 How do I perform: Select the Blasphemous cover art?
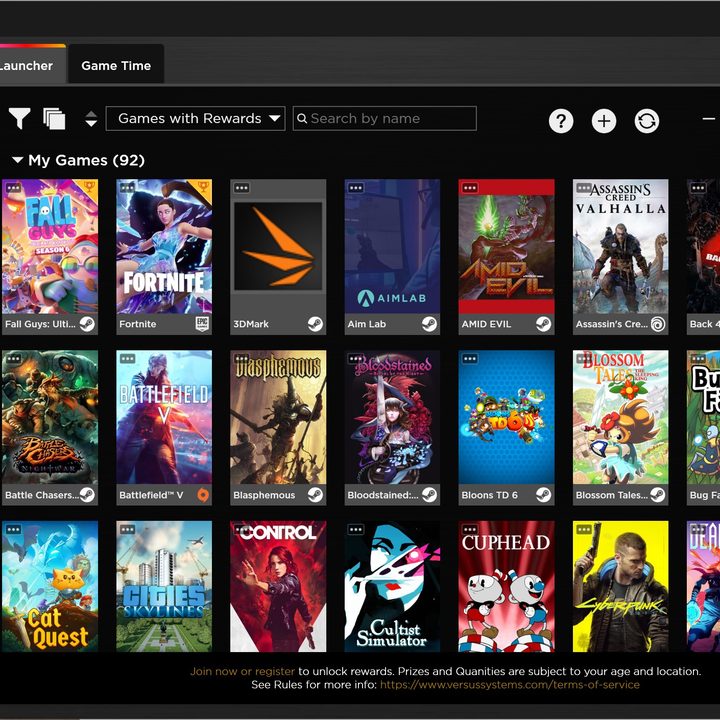click(x=278, y=417)
